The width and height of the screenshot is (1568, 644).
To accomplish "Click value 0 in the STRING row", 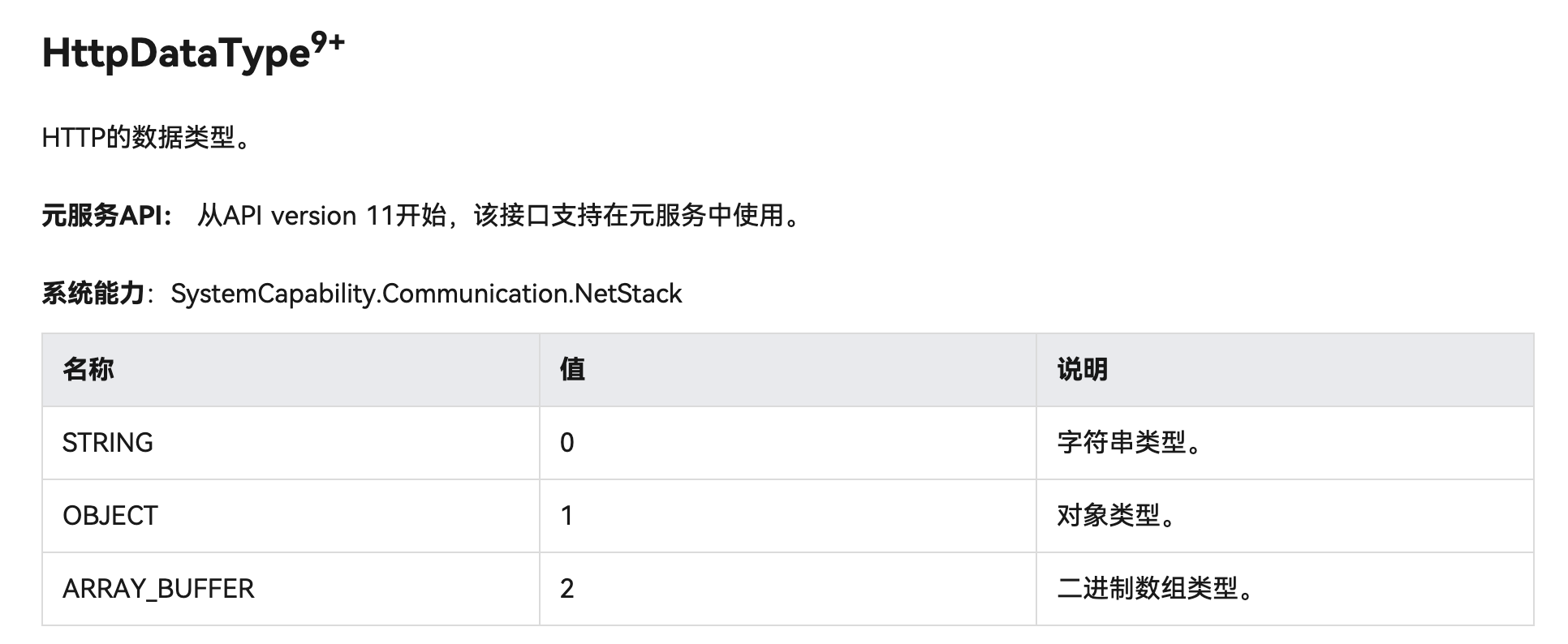I will 567,443.
